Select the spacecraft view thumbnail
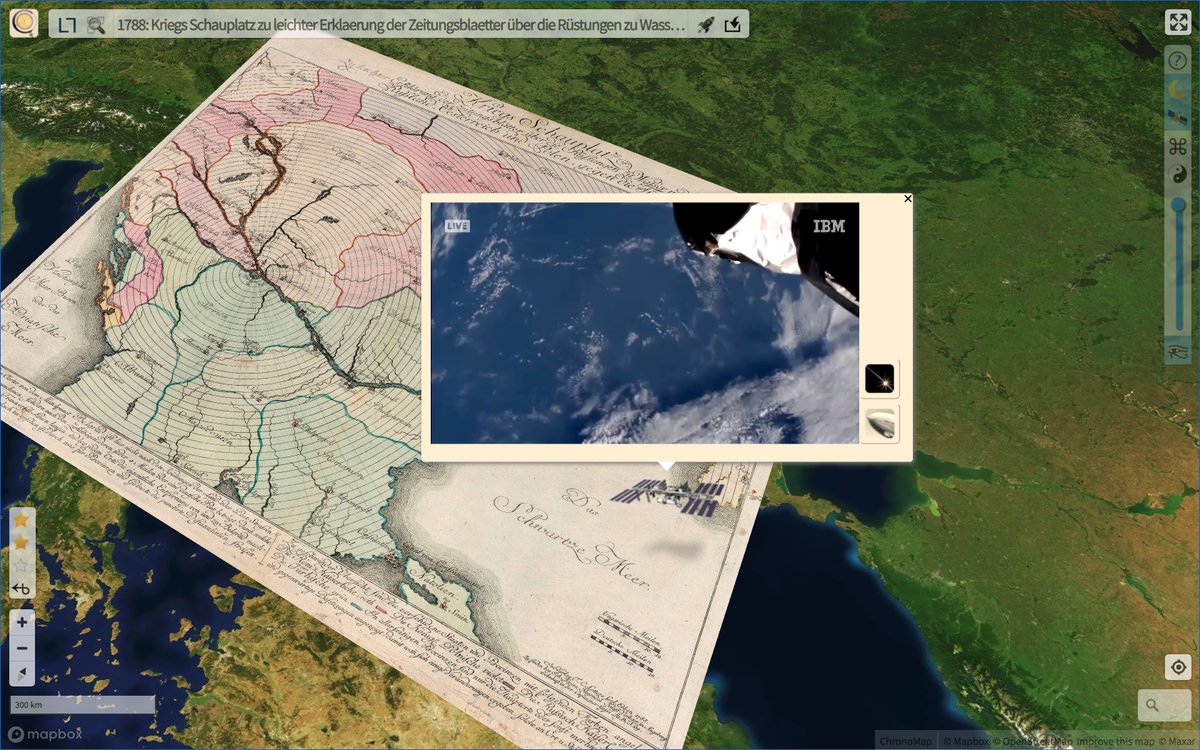 coord(880,423)
